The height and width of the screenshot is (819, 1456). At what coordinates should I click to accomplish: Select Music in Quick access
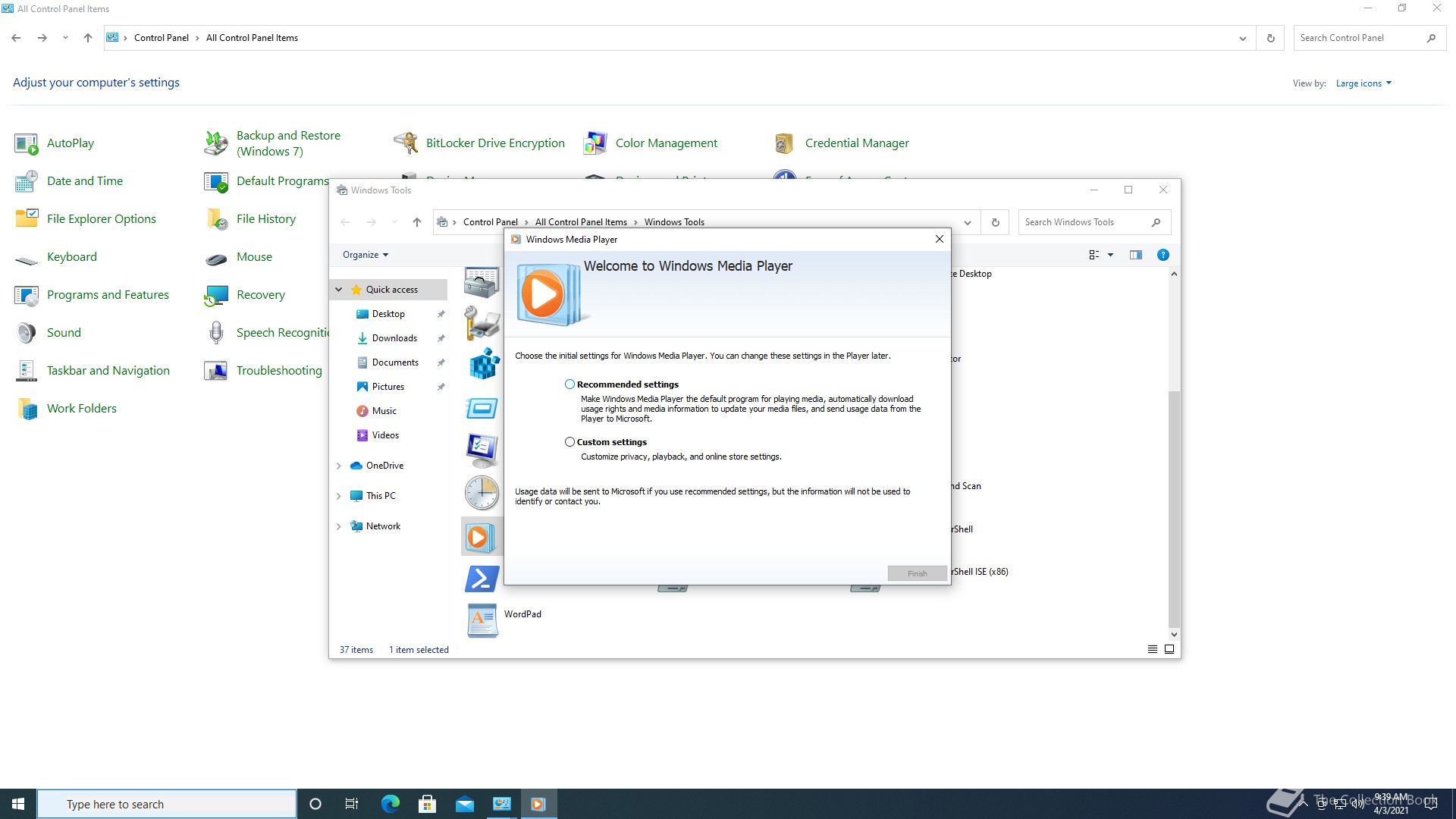[384, 411]
